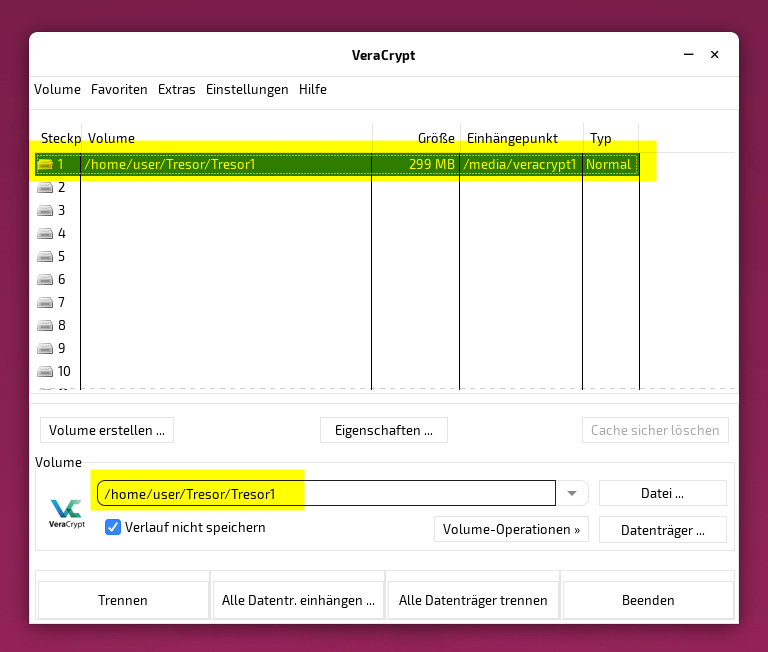Toggle the 'Verlauf nicht speichern' checkbox
The height and width of the screenshot is (652, 768).
(113, 527)
